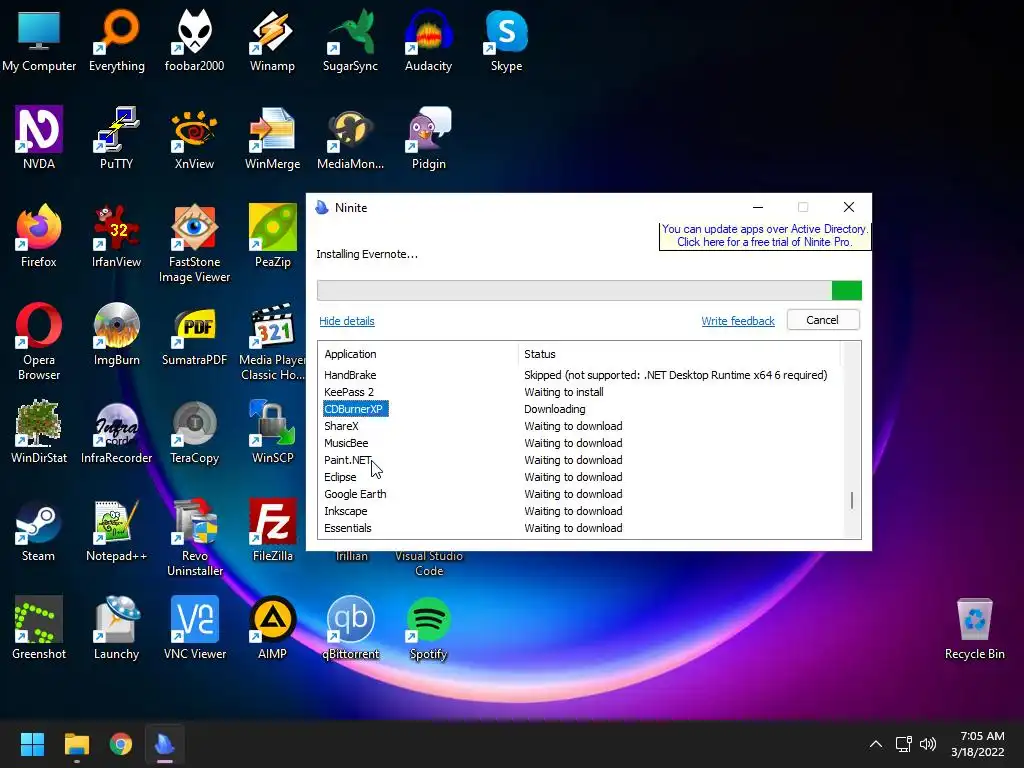The height and width of the screenshot is (768, 1024).
Task: Click the InfraRecorder desktop shortcut
Action: click(117, 432)
